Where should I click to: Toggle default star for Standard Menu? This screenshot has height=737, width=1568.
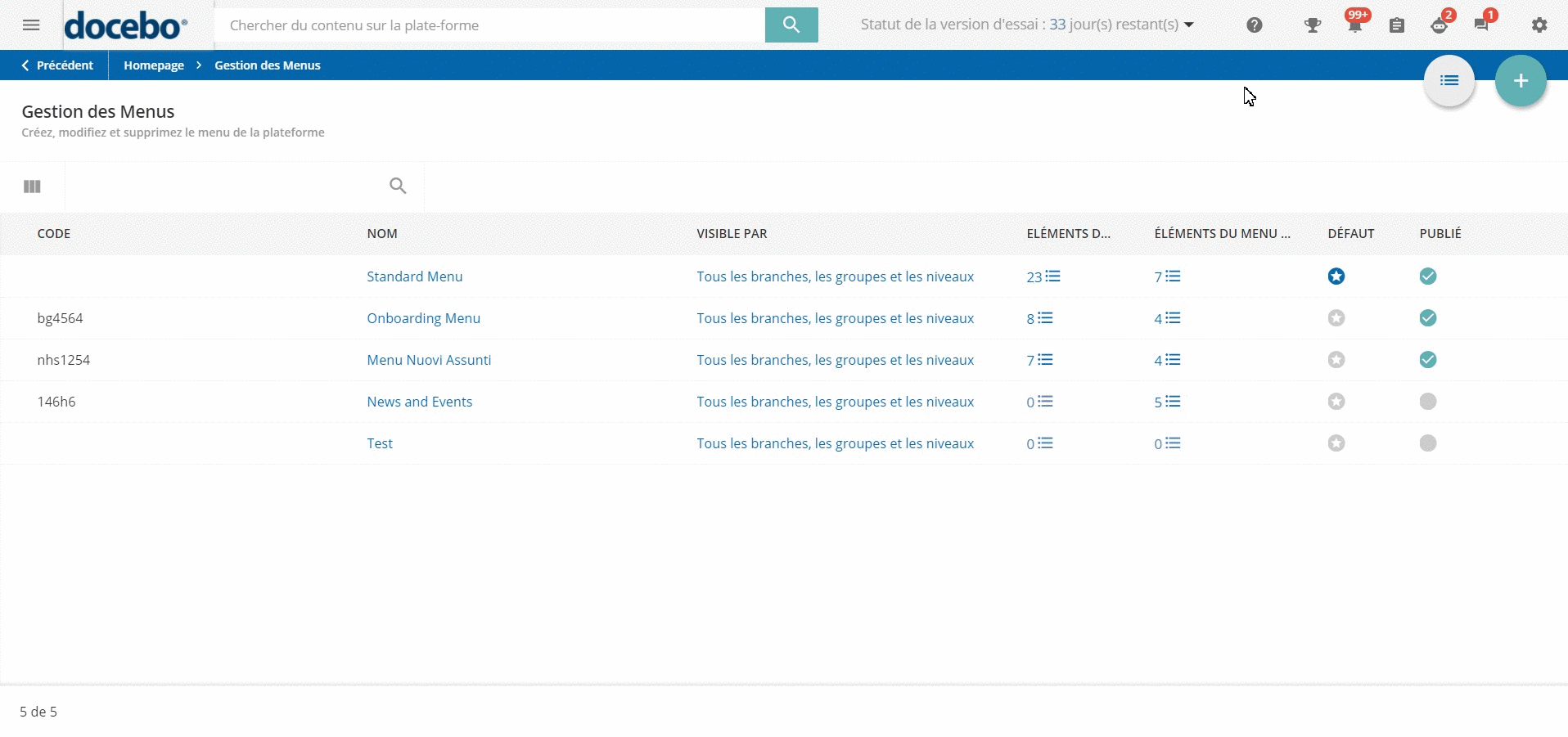[1336, 276]
